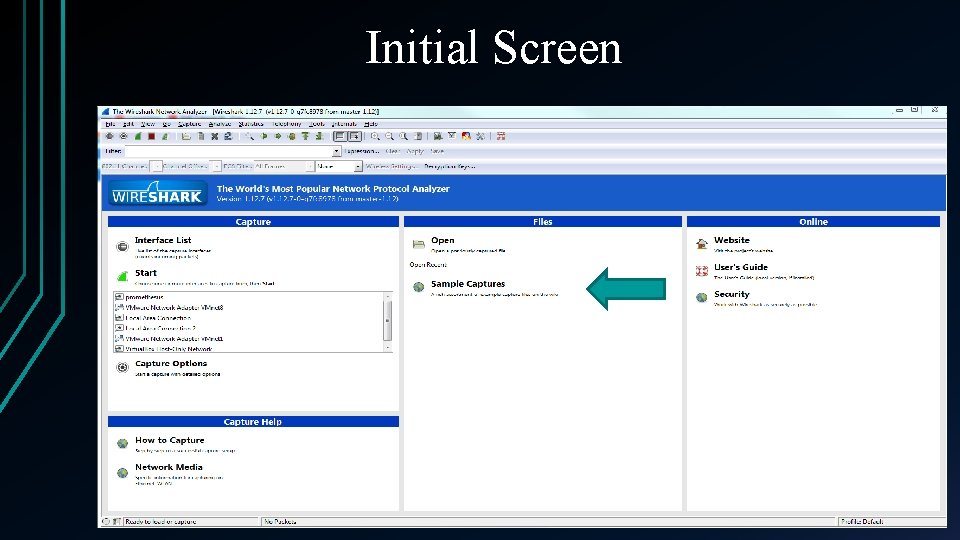
Task: Start capture with the green toolbar fin
Action: click(x=138, y=137)
